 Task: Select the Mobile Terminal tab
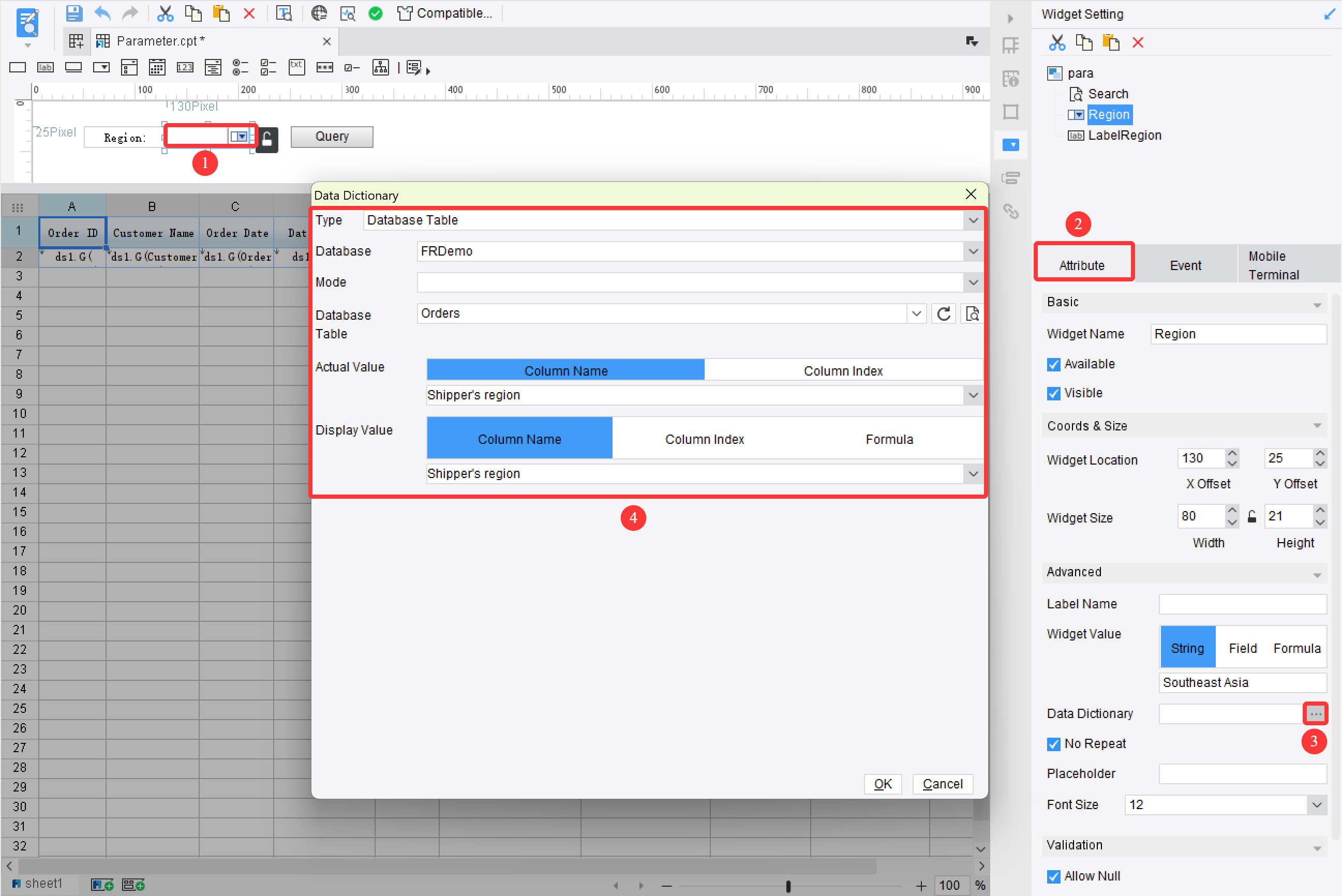click(x=1275, y=264)
